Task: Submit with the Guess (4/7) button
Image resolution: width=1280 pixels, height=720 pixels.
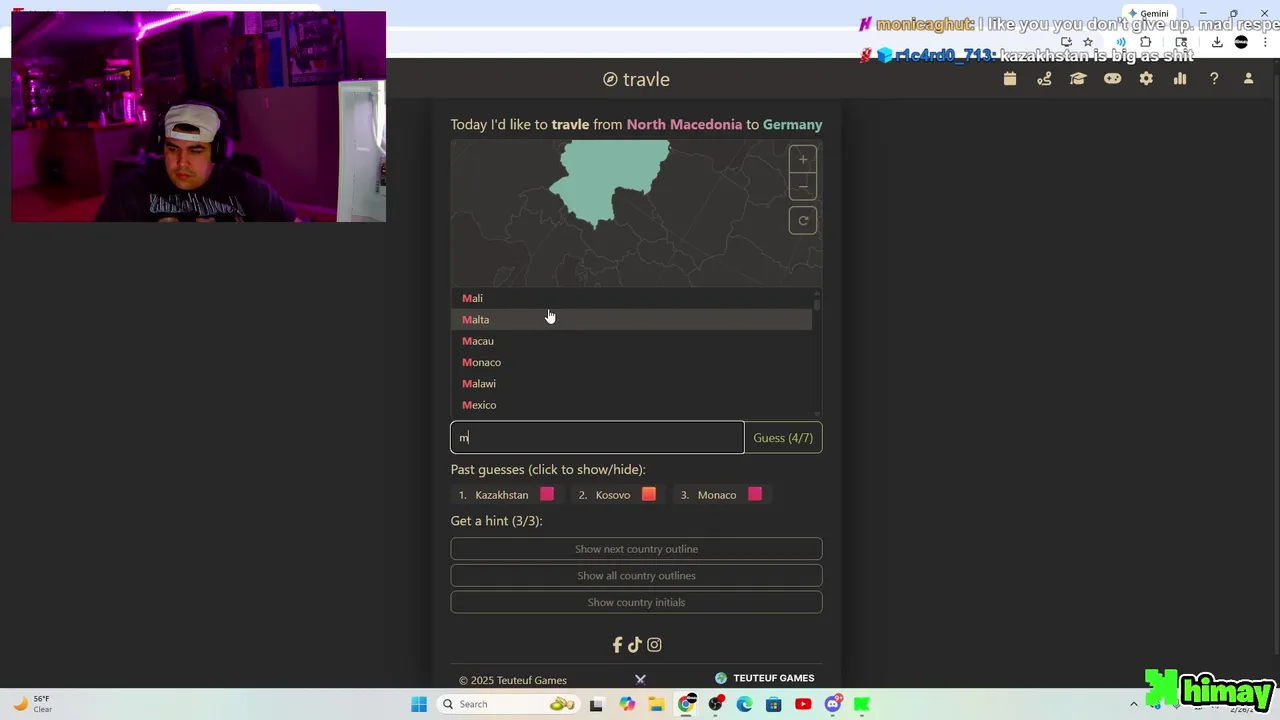Action: tap(783, 438)
